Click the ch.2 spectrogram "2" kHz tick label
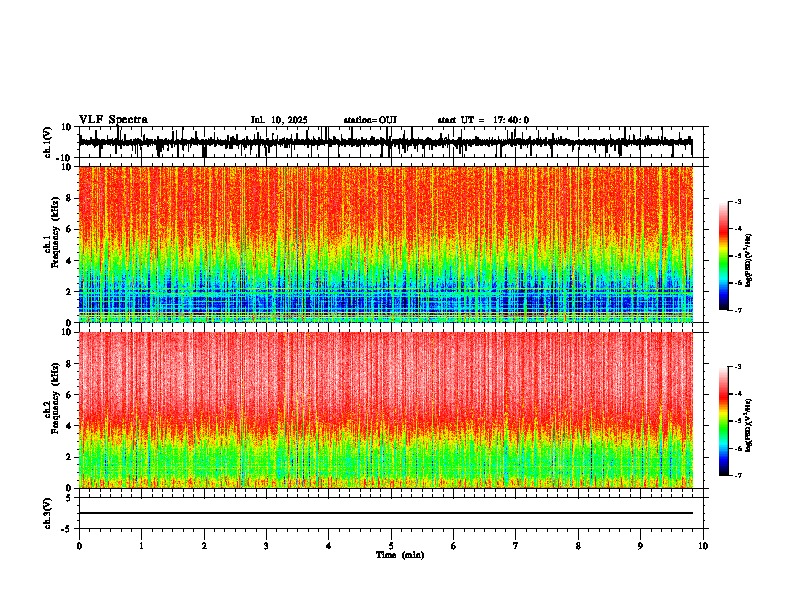Image resolution: width=792 pixels, height=612 pixels. click(x=69, y=457)
